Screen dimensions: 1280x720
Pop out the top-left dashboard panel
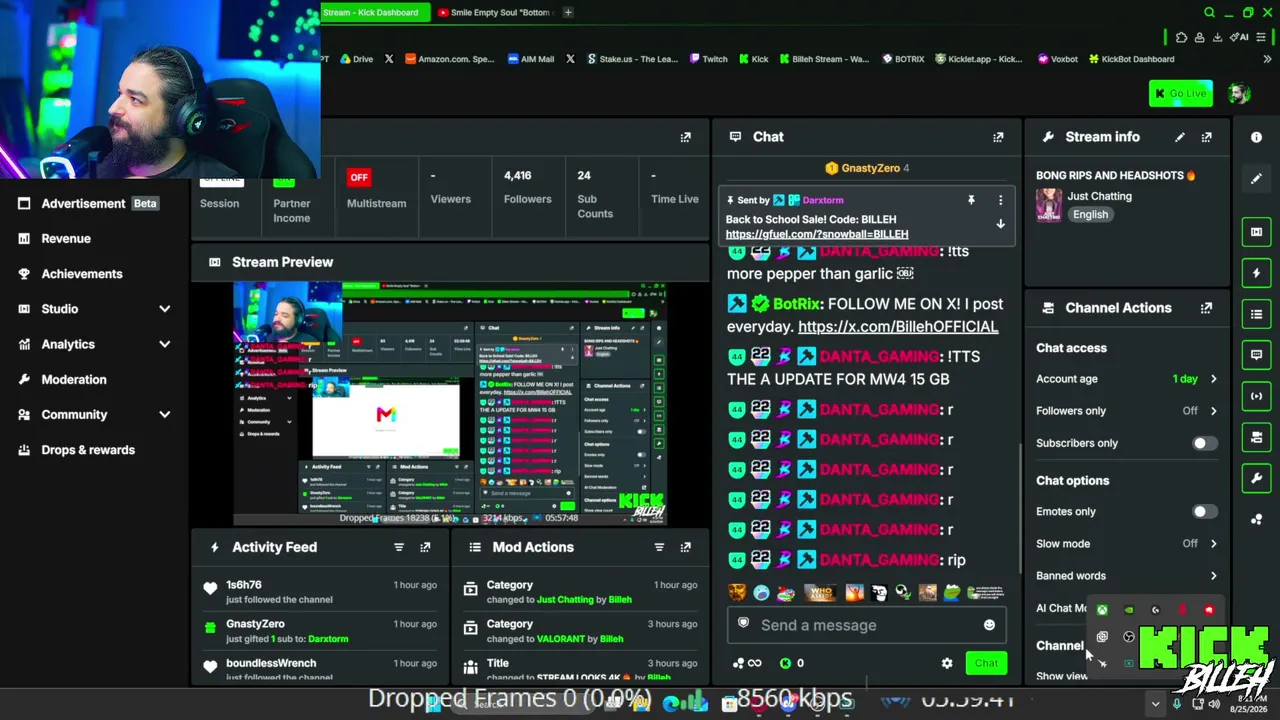685,137
